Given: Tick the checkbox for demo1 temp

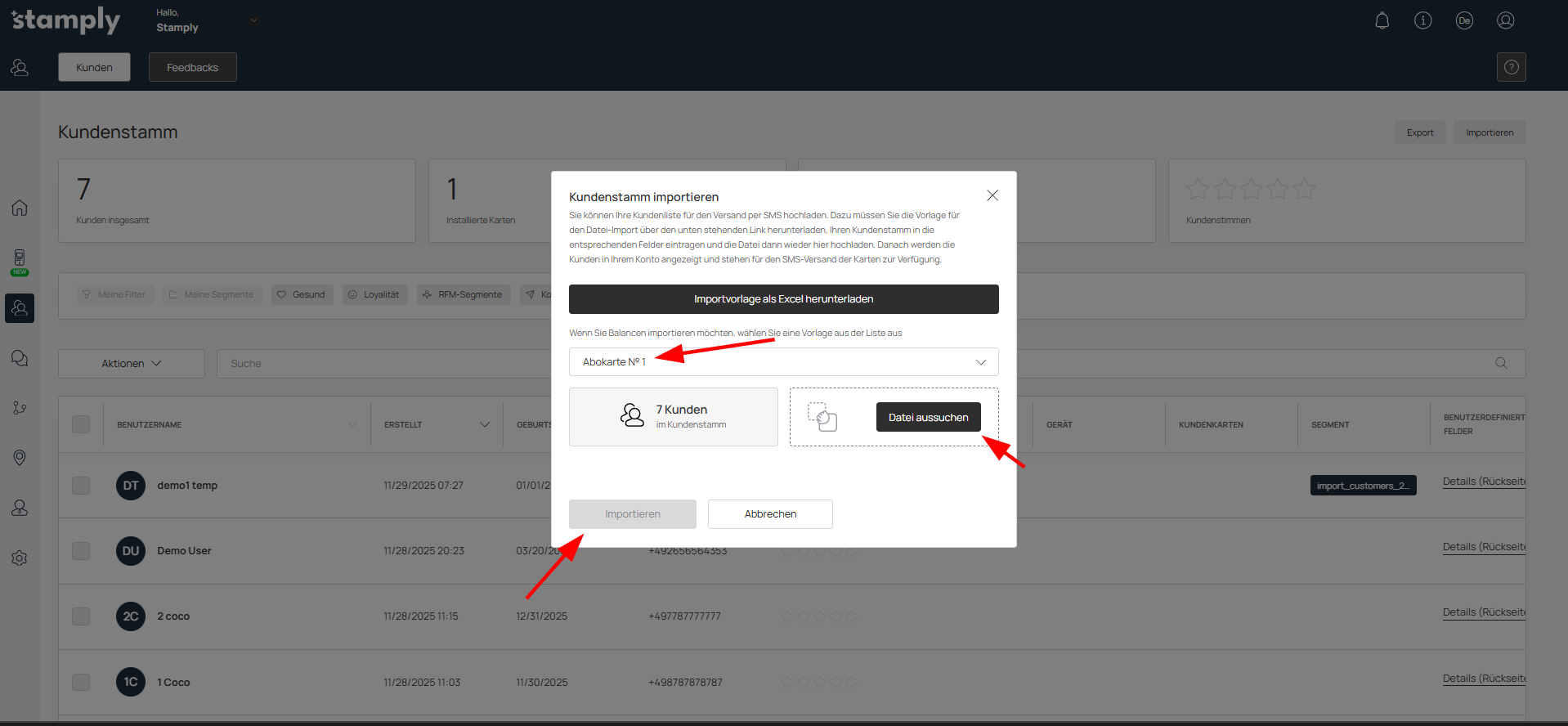Looking at the screenshot, I should 81,486.
